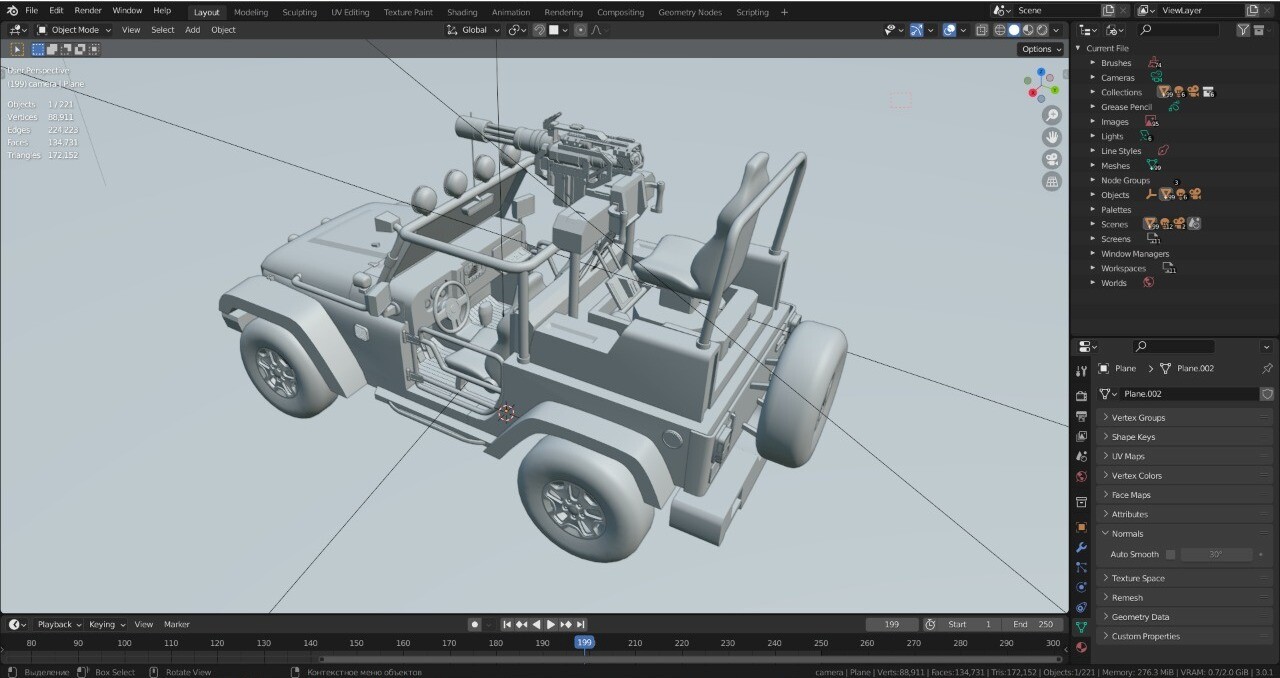Switch to the Shading workspace tab
This screenshot has width=1280, height=678.
462,12
